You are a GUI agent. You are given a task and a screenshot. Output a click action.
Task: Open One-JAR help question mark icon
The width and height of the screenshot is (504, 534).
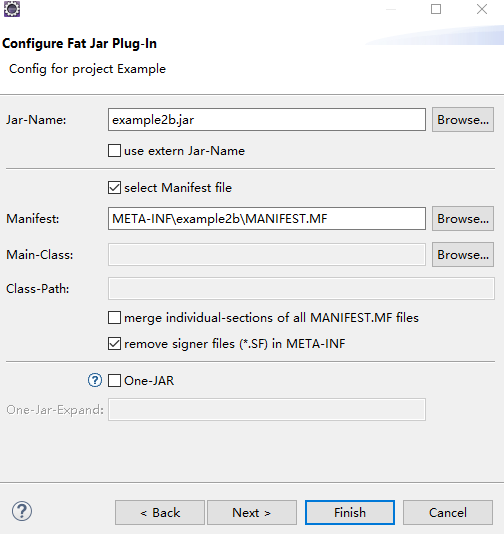click(95, 380)
